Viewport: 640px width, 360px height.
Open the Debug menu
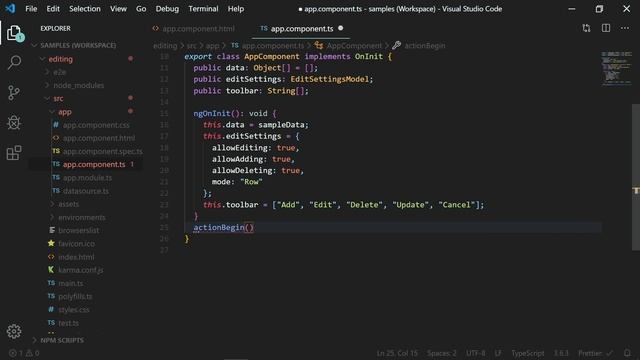click(167, 9)
